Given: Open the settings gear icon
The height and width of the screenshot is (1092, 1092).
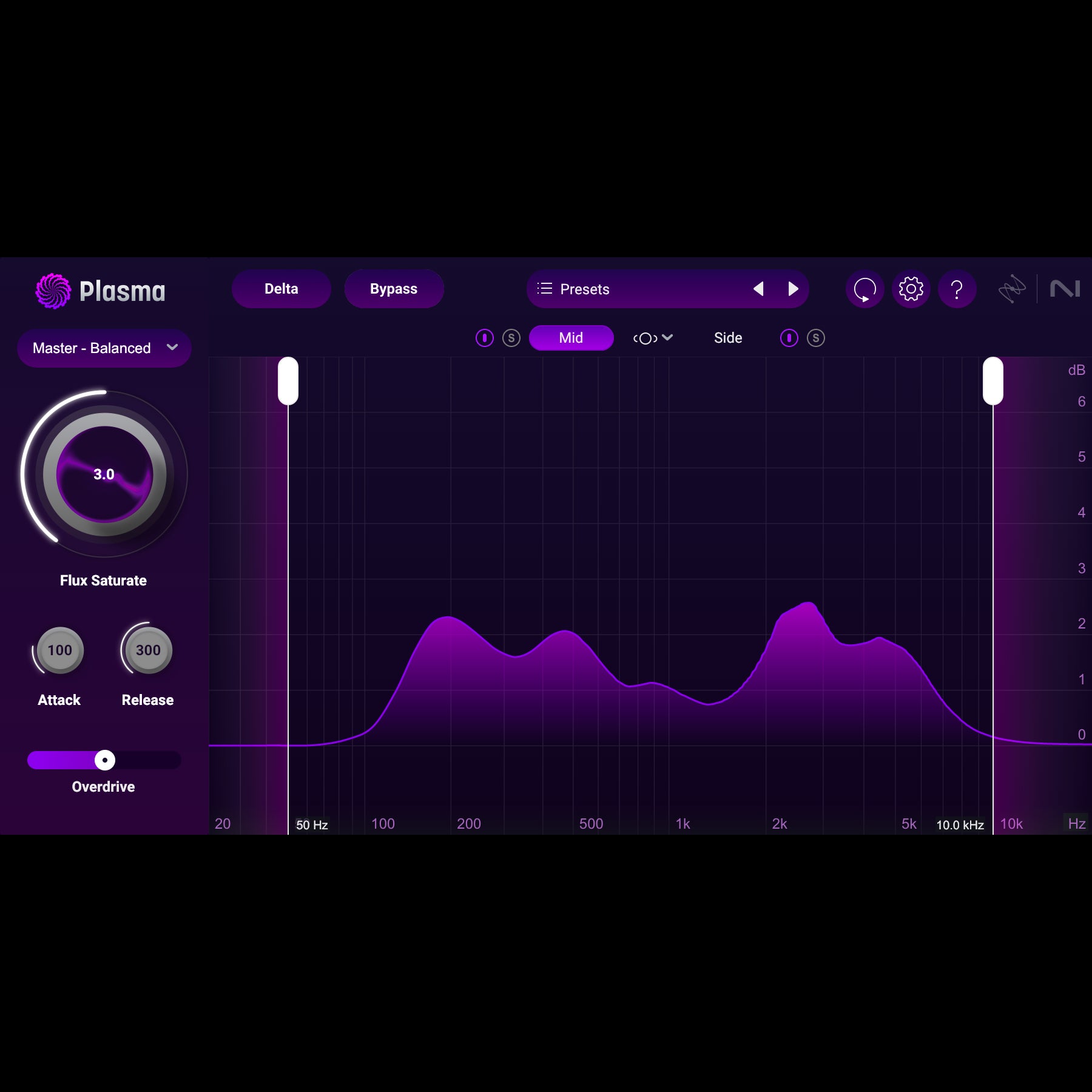Looking at the screenshot, I should (911, 289).
